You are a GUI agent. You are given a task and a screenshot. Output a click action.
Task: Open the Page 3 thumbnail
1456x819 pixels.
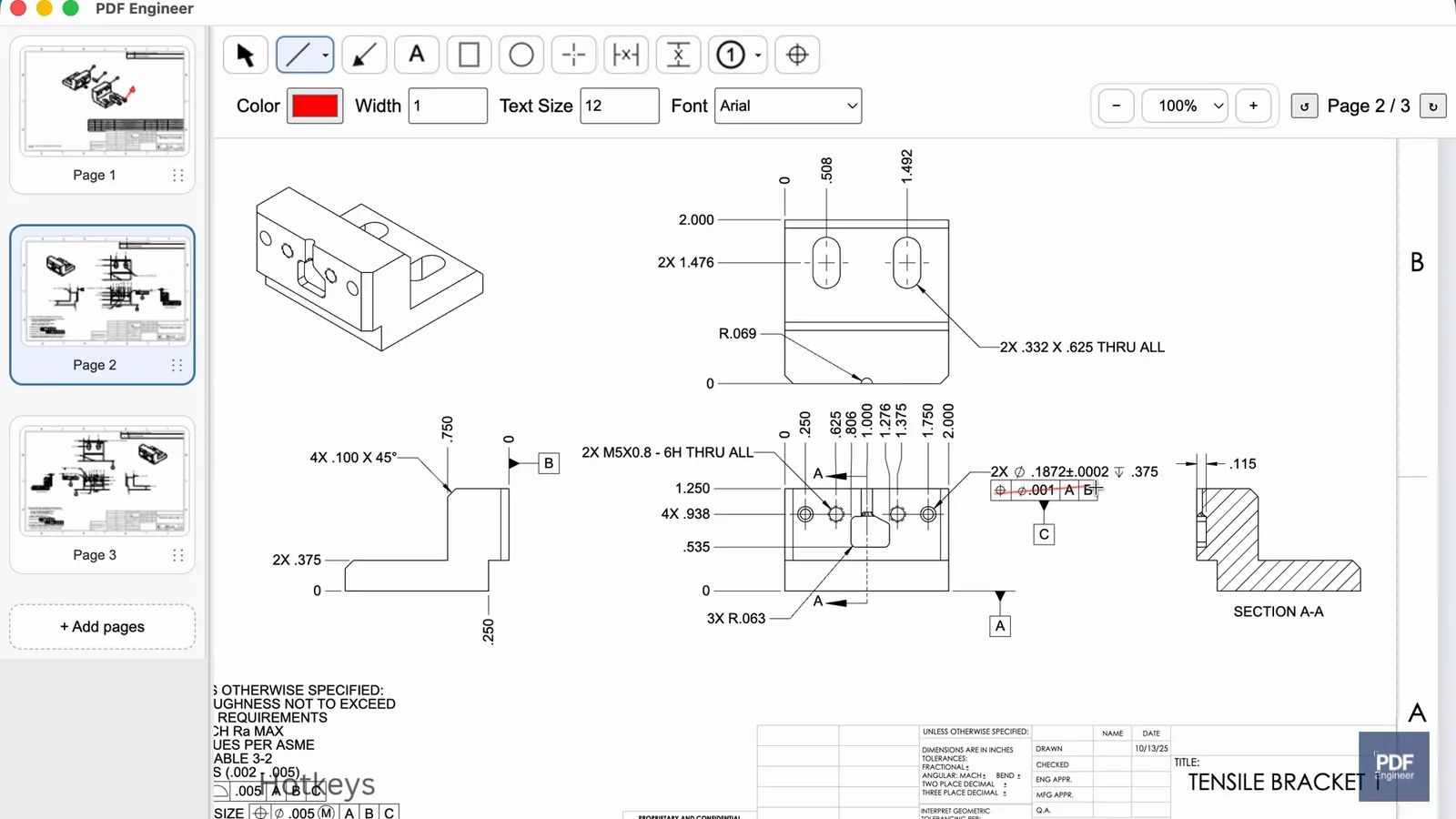pos(102,482)
